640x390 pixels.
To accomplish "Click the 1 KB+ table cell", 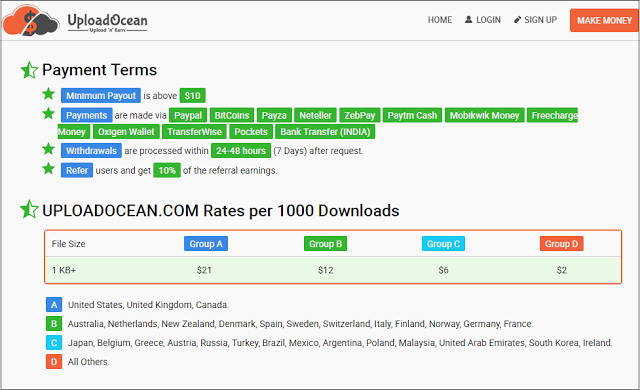I will (64, 270).
